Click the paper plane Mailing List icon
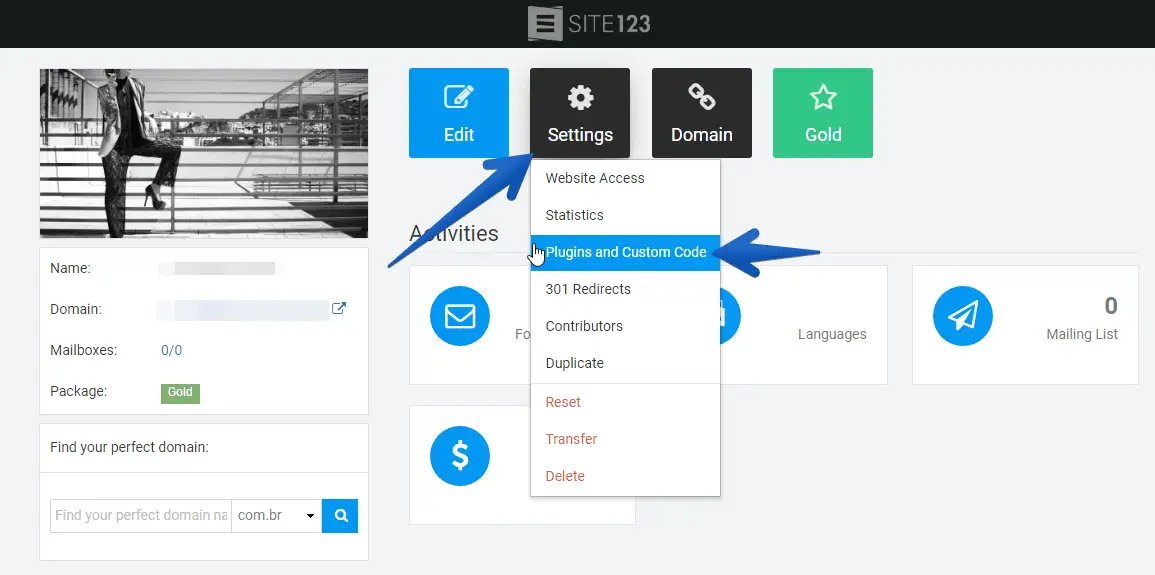 click(962, 316)
